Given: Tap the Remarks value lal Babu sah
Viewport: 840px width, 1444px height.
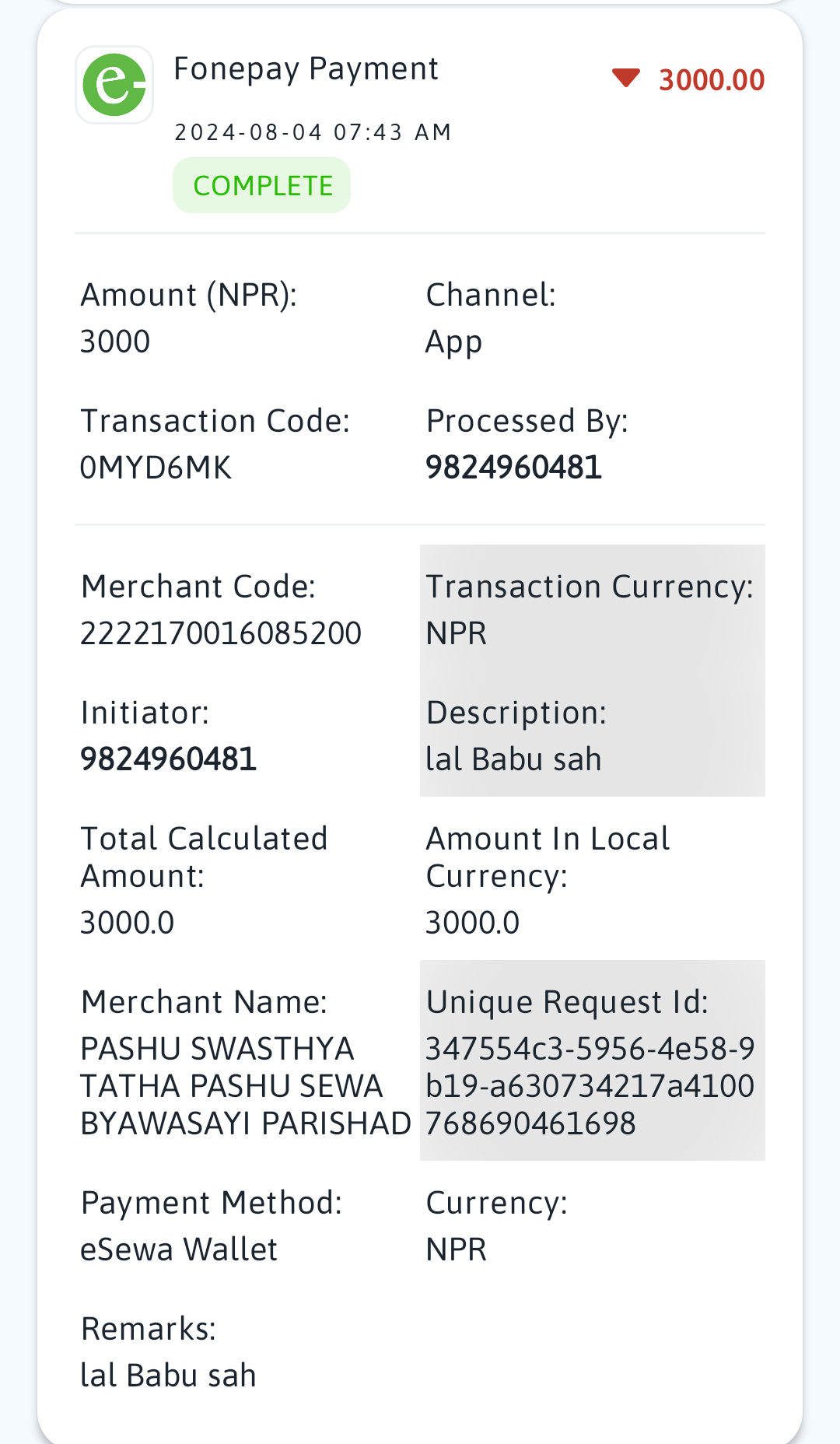Looking at the screenshot, I should click(169, 1376).
